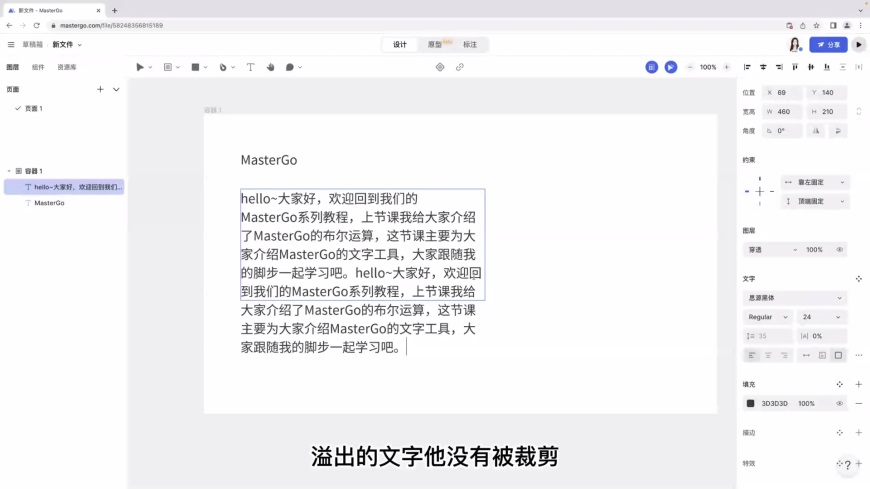This screenshot has width=870, height=489.
Task: Open the font size 24 dropdown
Action: 822,317
